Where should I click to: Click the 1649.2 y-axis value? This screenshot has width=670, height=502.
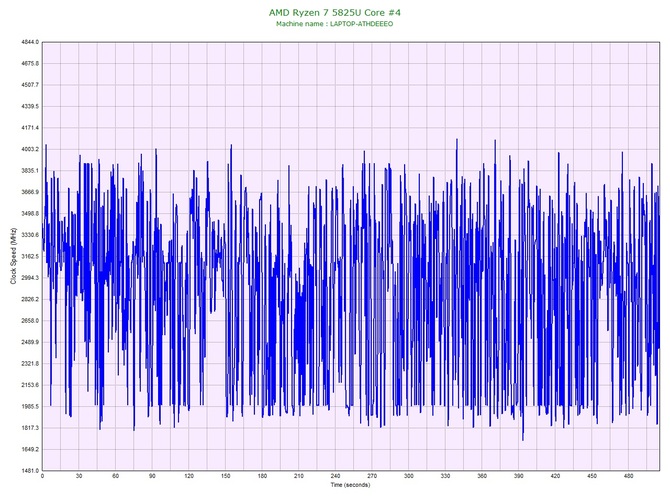(x=30, y=449)
